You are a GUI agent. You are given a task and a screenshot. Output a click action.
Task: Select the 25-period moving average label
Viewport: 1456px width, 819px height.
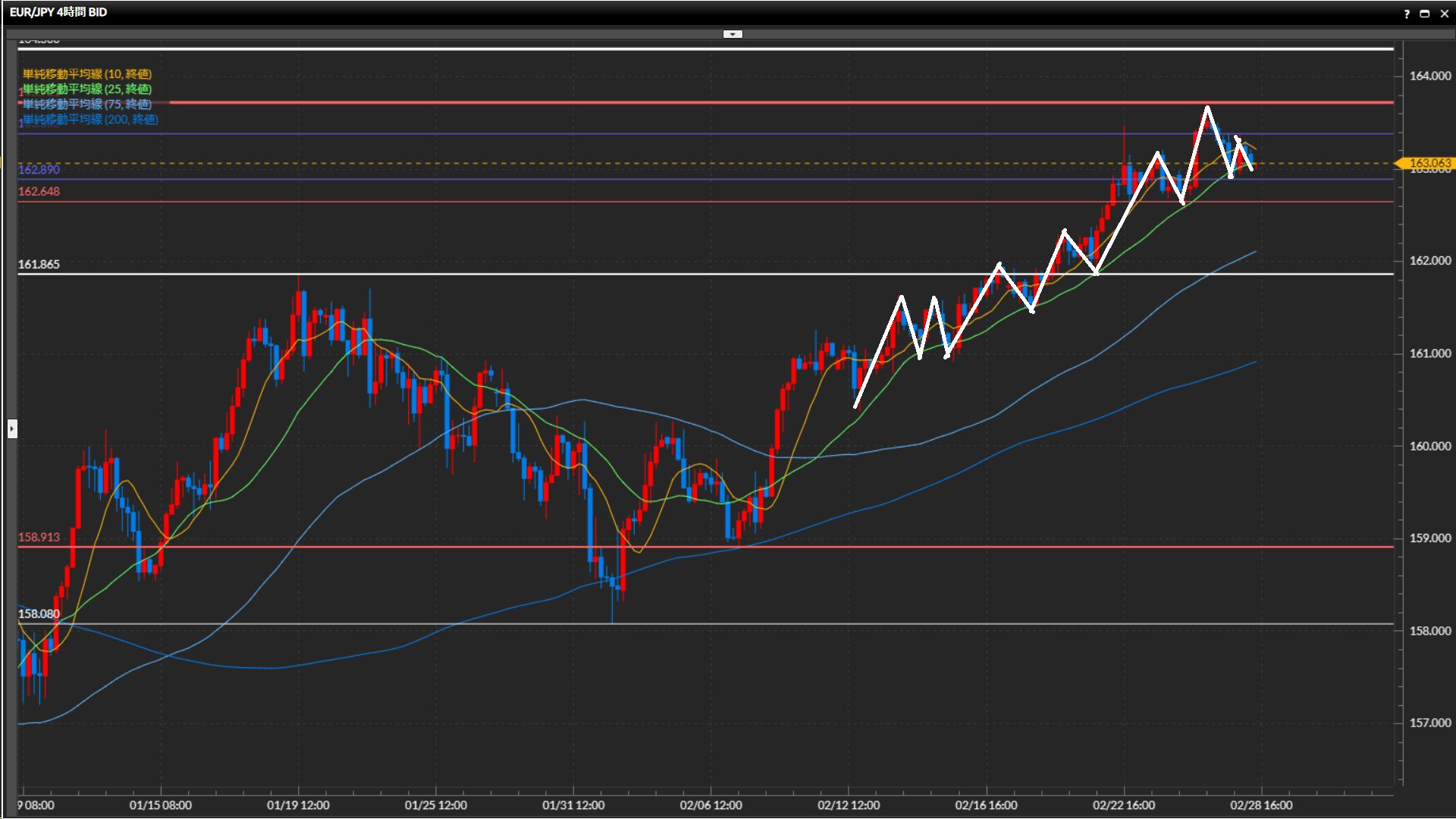pyautogui.click(x=87, y=89)
